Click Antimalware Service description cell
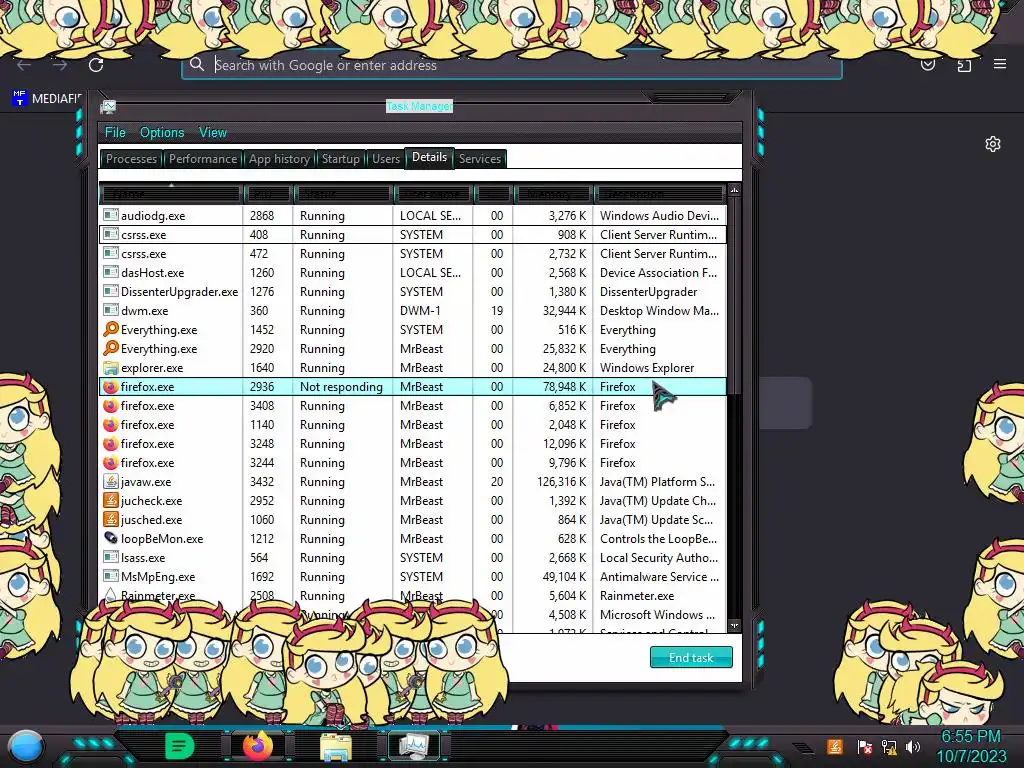The height and width of the screenshot is (768, 1024). [x=659, y=577]
